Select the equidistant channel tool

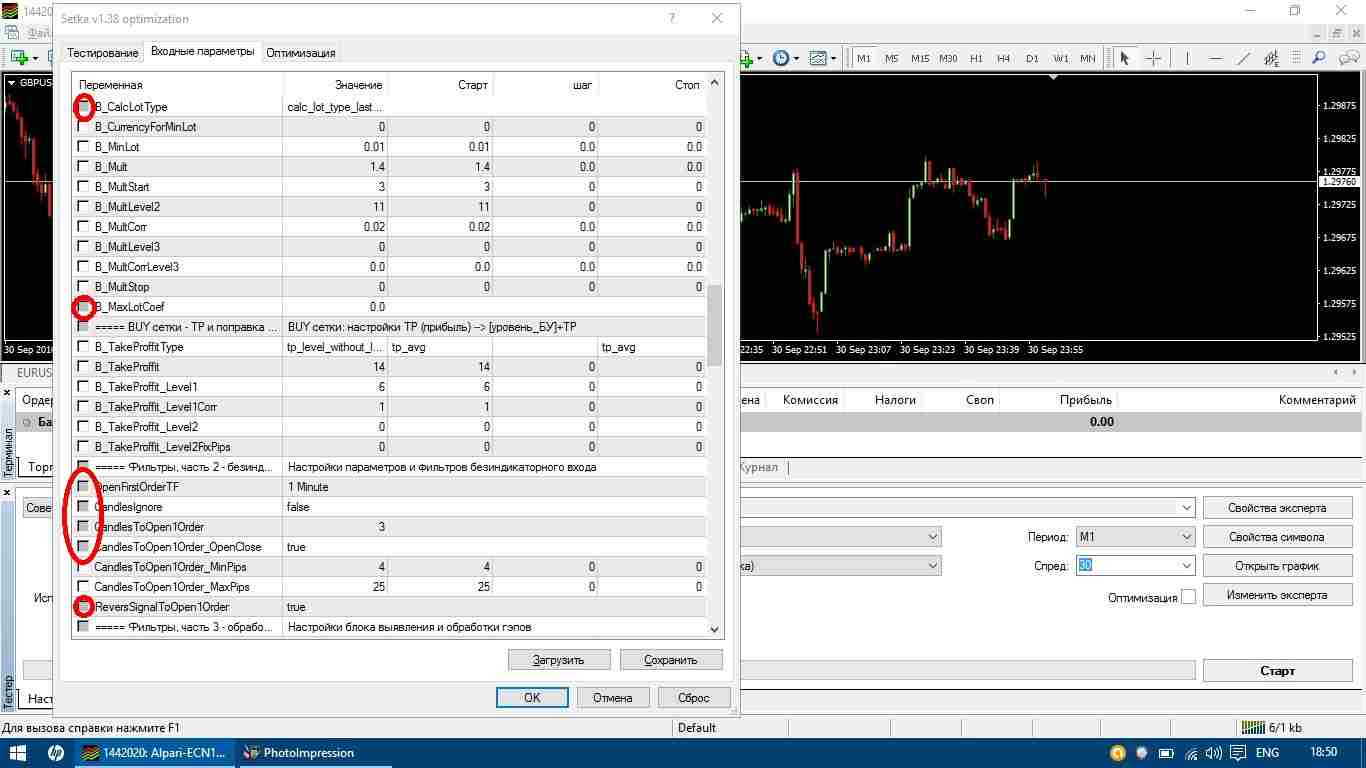pyautogui.click(x=1272, y=58)
